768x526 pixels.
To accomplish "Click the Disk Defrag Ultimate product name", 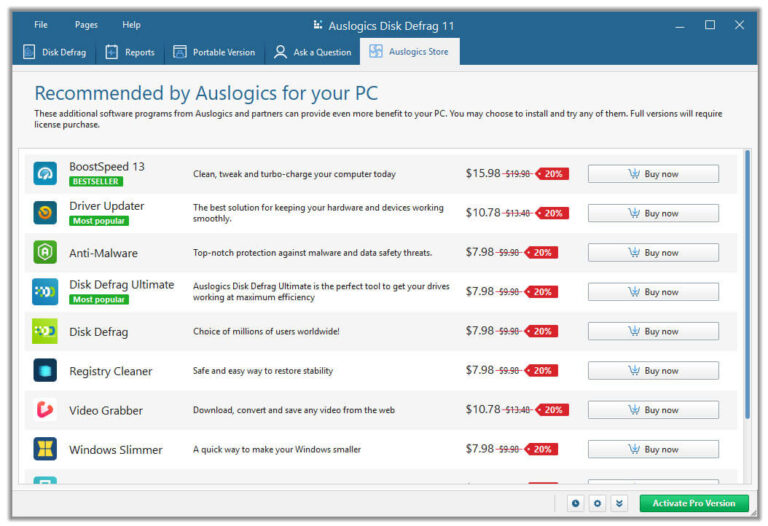I will 121,285.
